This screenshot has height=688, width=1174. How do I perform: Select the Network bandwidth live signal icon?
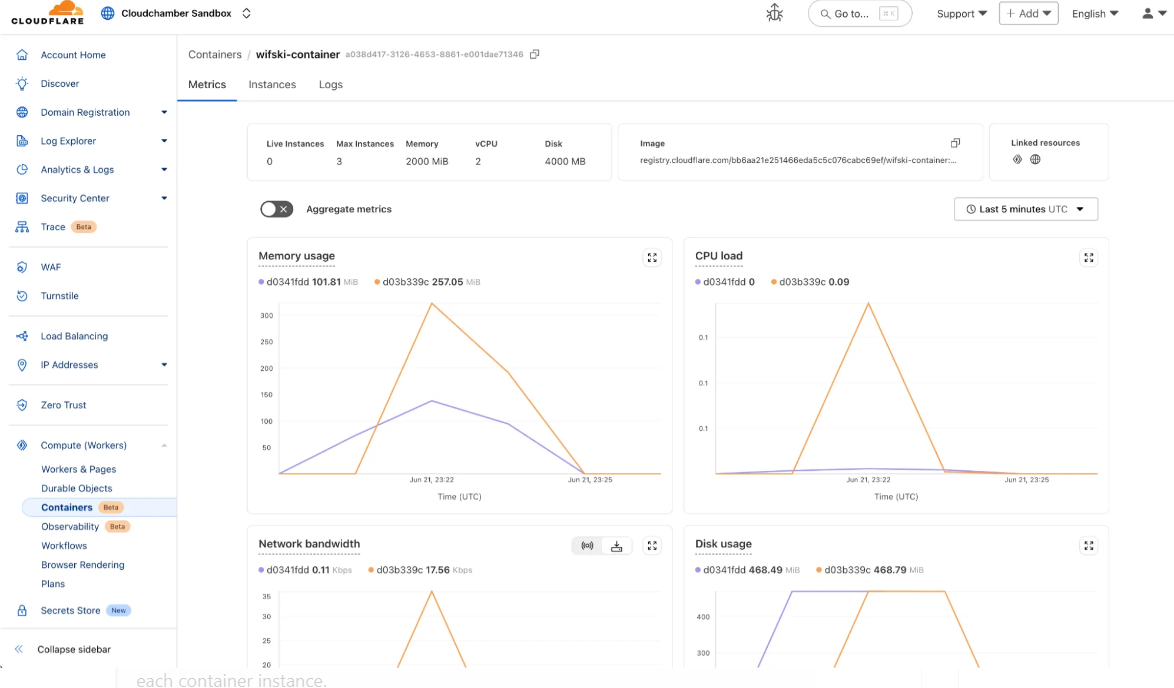587,546
